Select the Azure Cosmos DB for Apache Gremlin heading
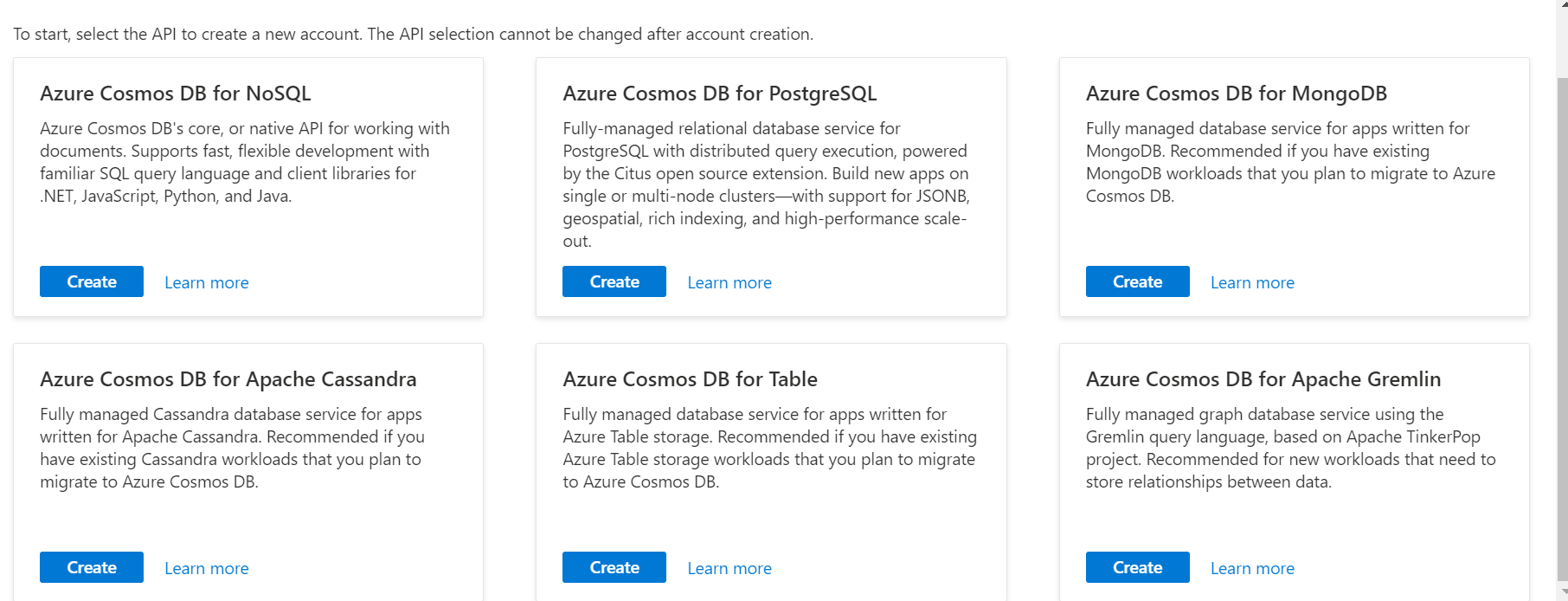The height and width of the screenshot is (601, 1568). 1263,379
